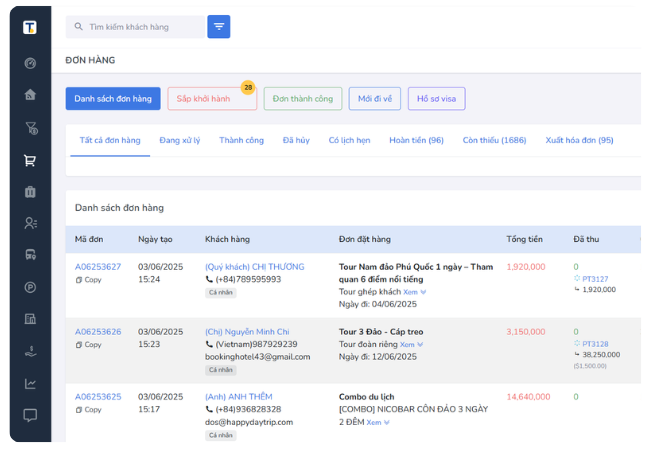Open customer (Chị) Nguyễn Minh Chi
Screen dimensions: 650x450
pos(247,332)
